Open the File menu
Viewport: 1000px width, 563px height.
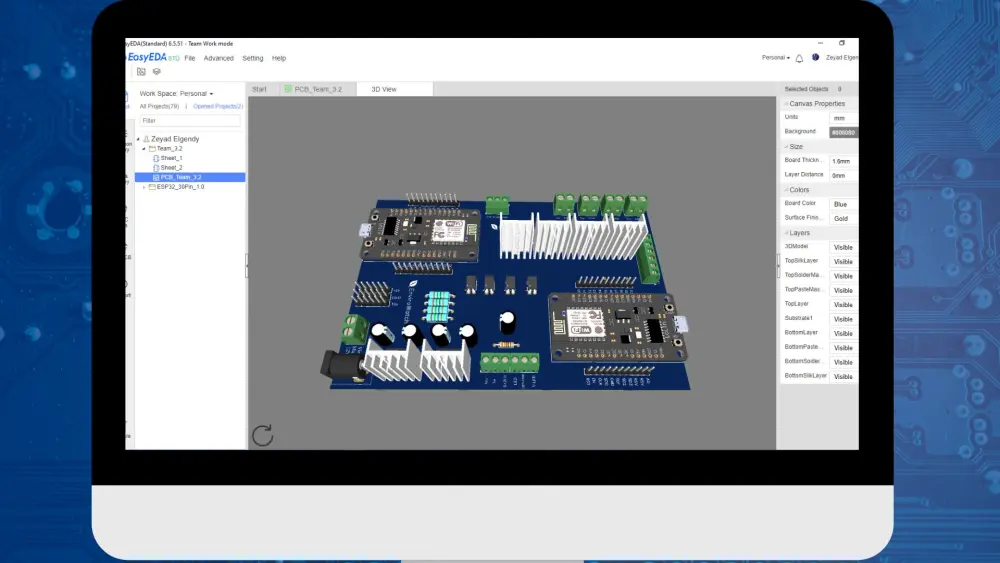pyautogui.click(x=189, y=58)
